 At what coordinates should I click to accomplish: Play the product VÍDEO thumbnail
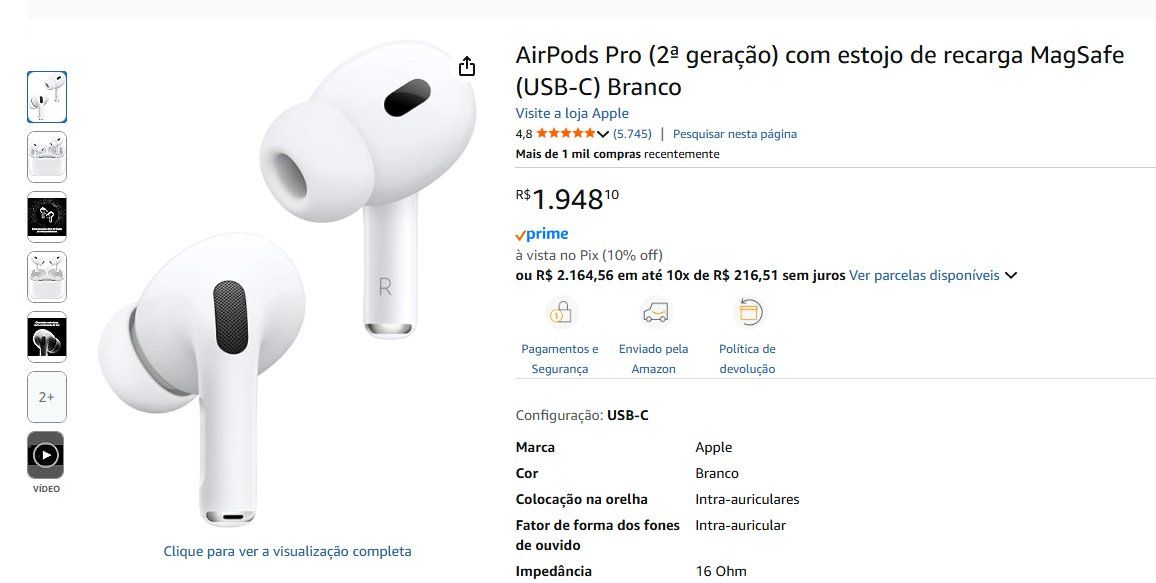point(46,455)
